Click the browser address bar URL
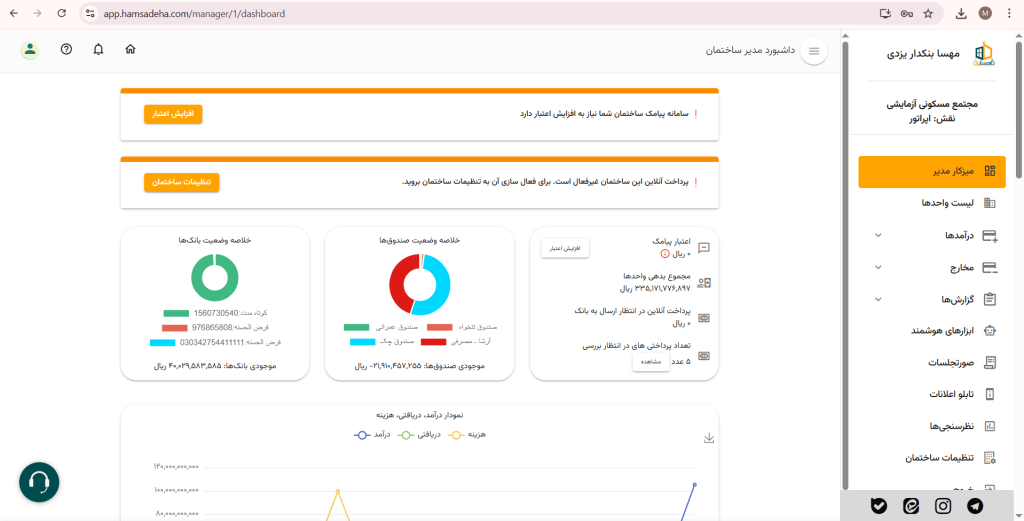Screen dimensions: 1024x521 point(194,14)
